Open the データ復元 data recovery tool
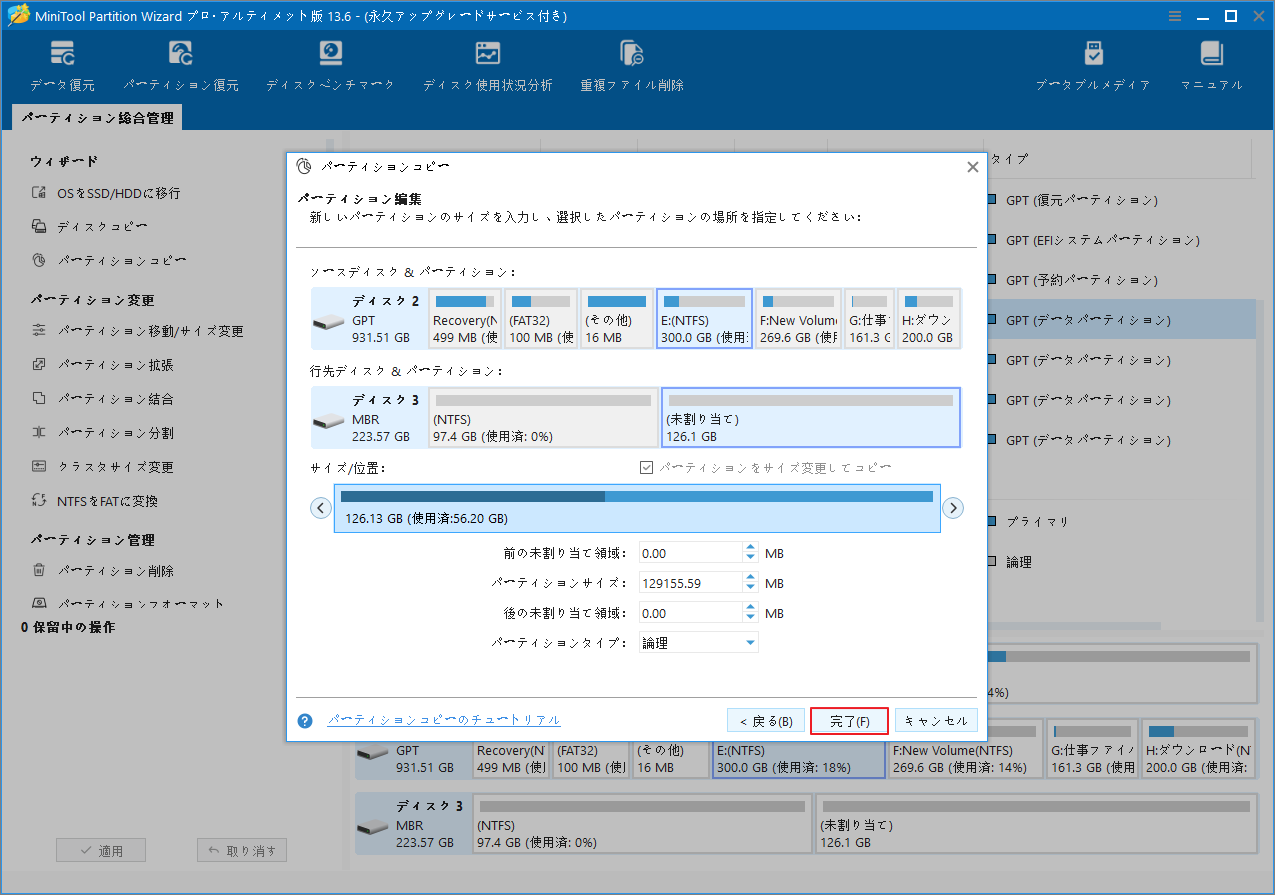1275x895 pixels. [x=63, y=66]
